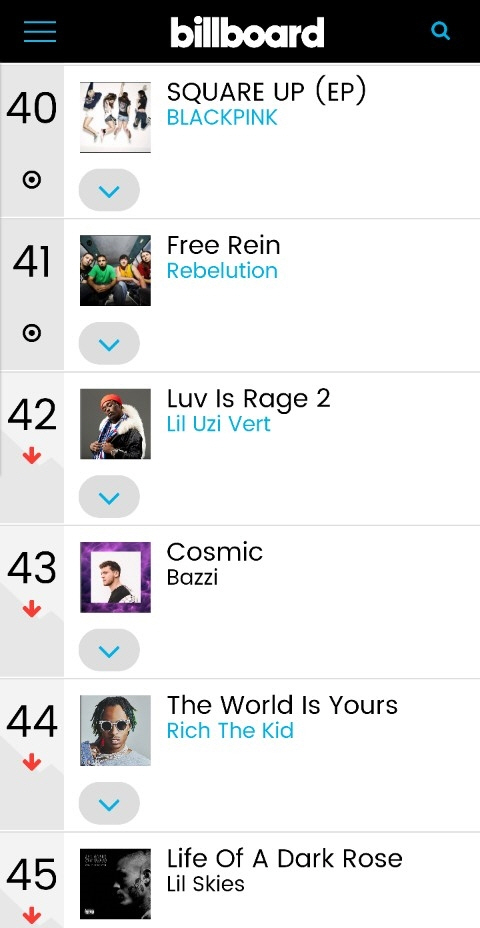Open the Lil Uzi Vert artist link
This screenshot has width=480, height=928.
click(x=218, y=424)
